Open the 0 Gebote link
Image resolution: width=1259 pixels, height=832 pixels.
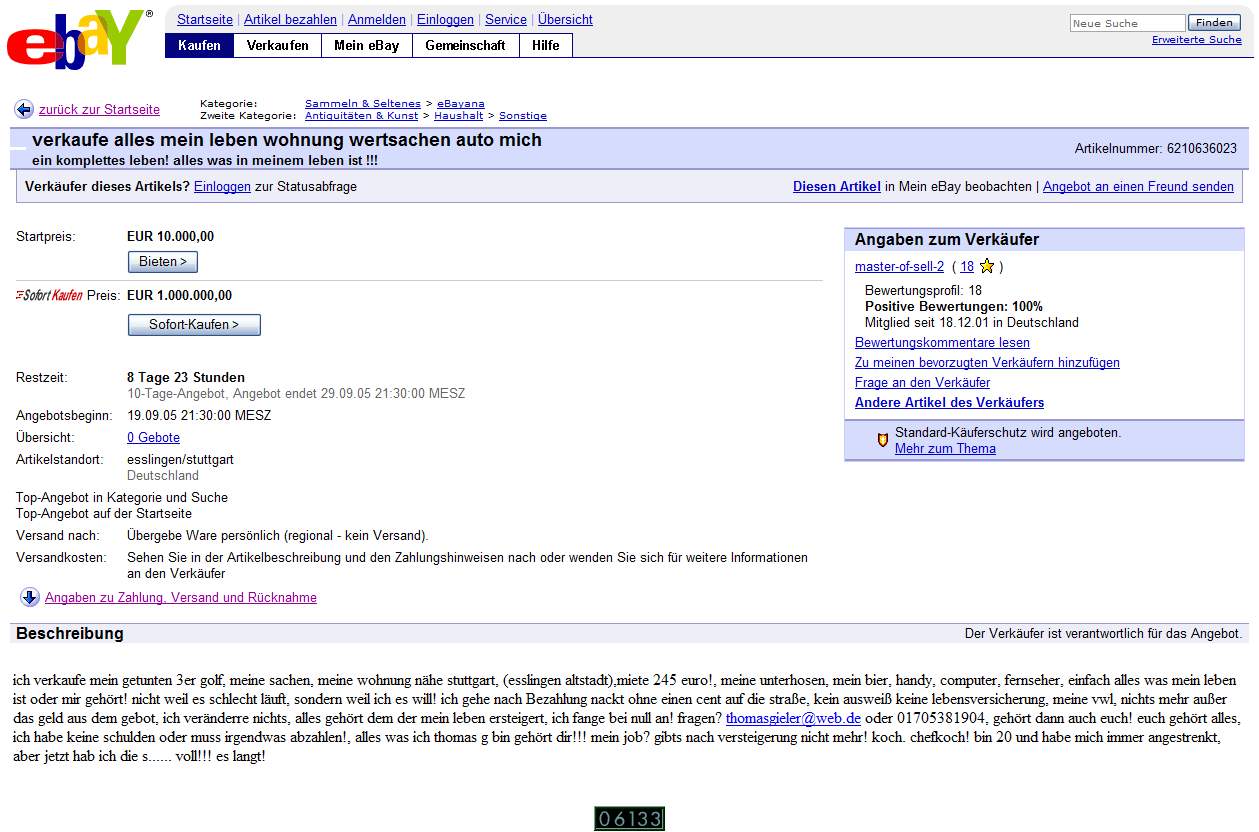(x=153, y=438)
